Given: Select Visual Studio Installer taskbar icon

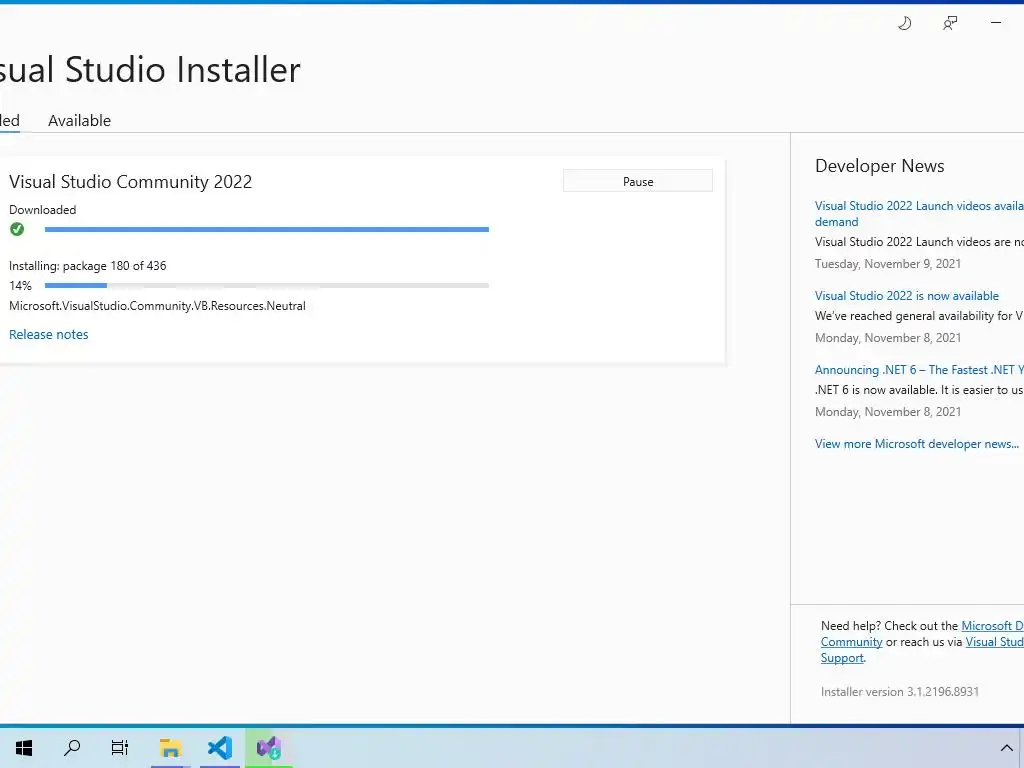Looking at the screenshot, I should coord(268,748).
